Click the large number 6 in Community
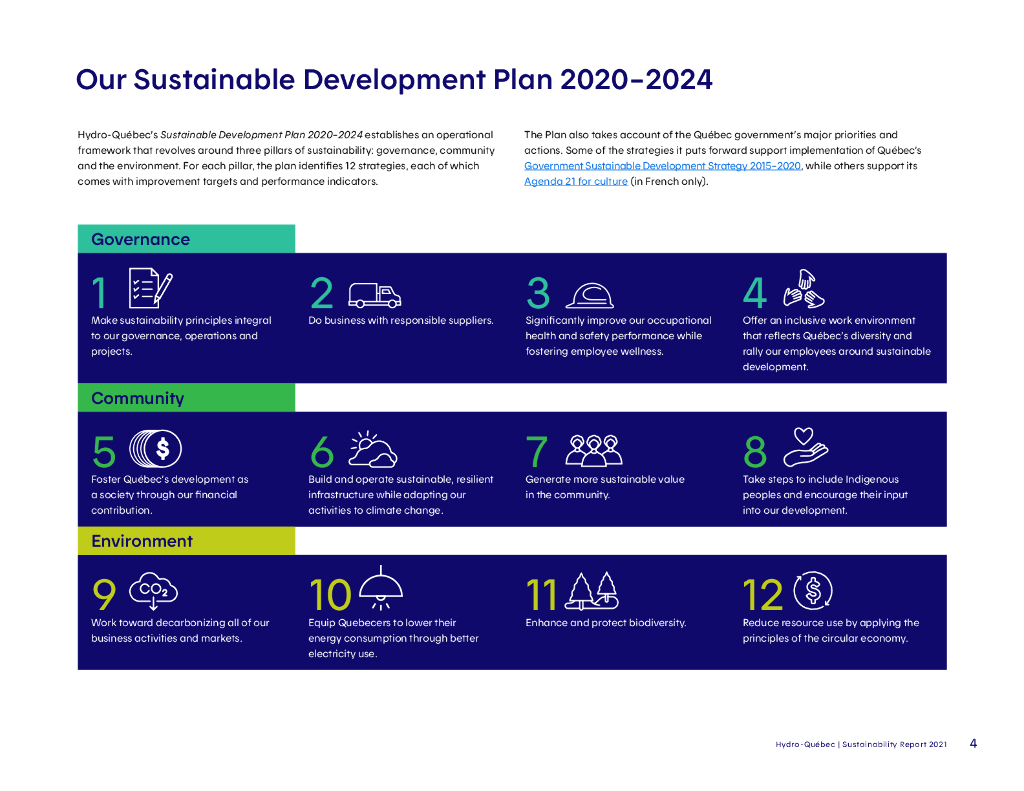The height and width of the screenshot is (791, 1024). [322, 452]
